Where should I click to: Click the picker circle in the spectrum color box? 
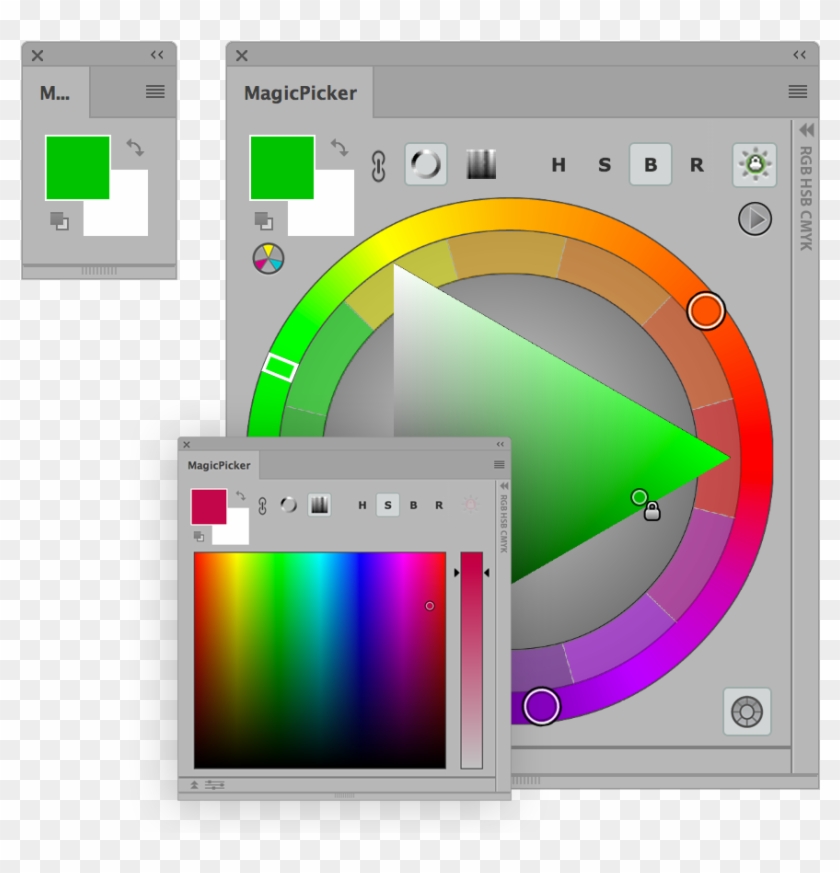pyautogui.click(x=429, y=606)
